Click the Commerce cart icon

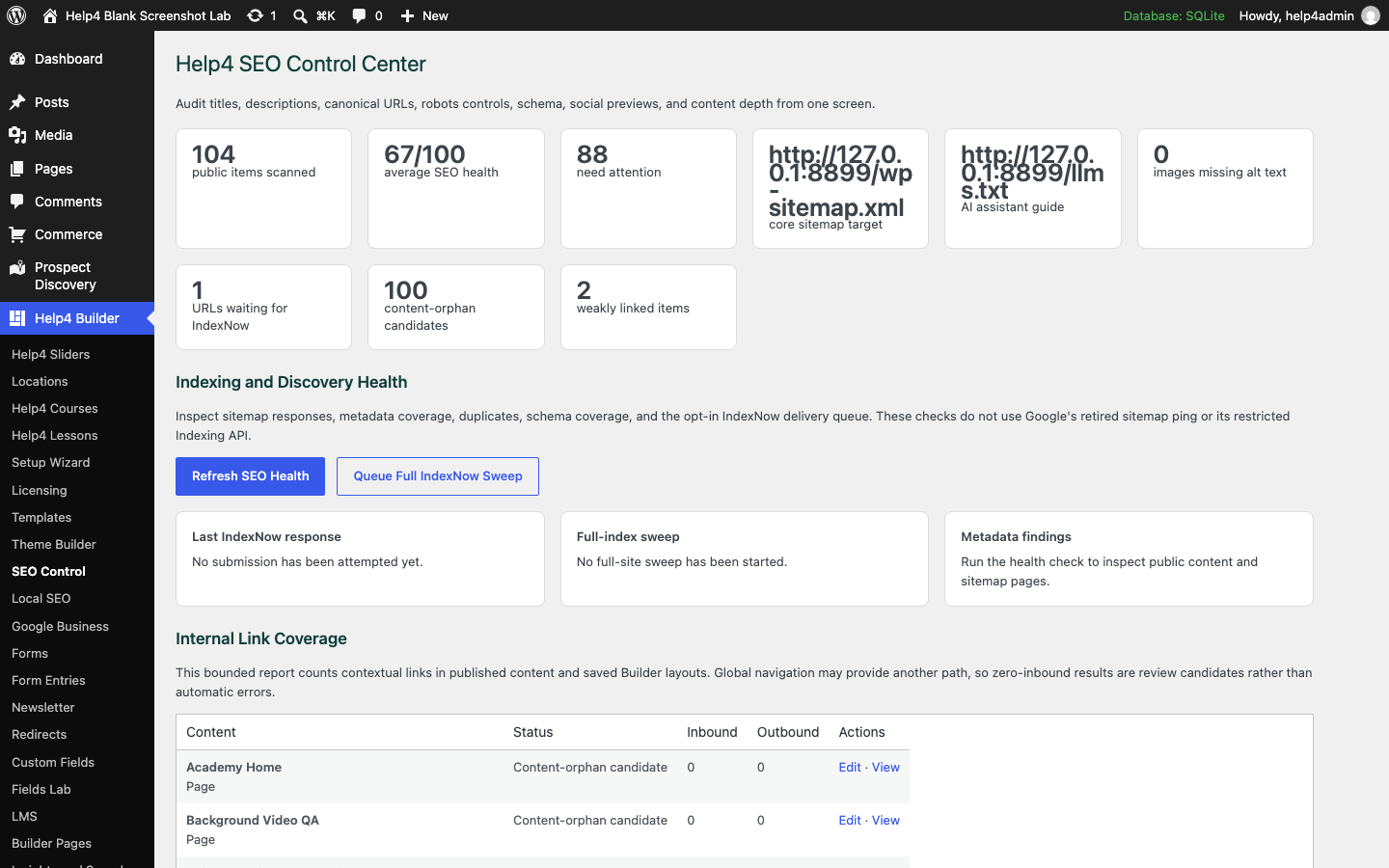point(17,234)
